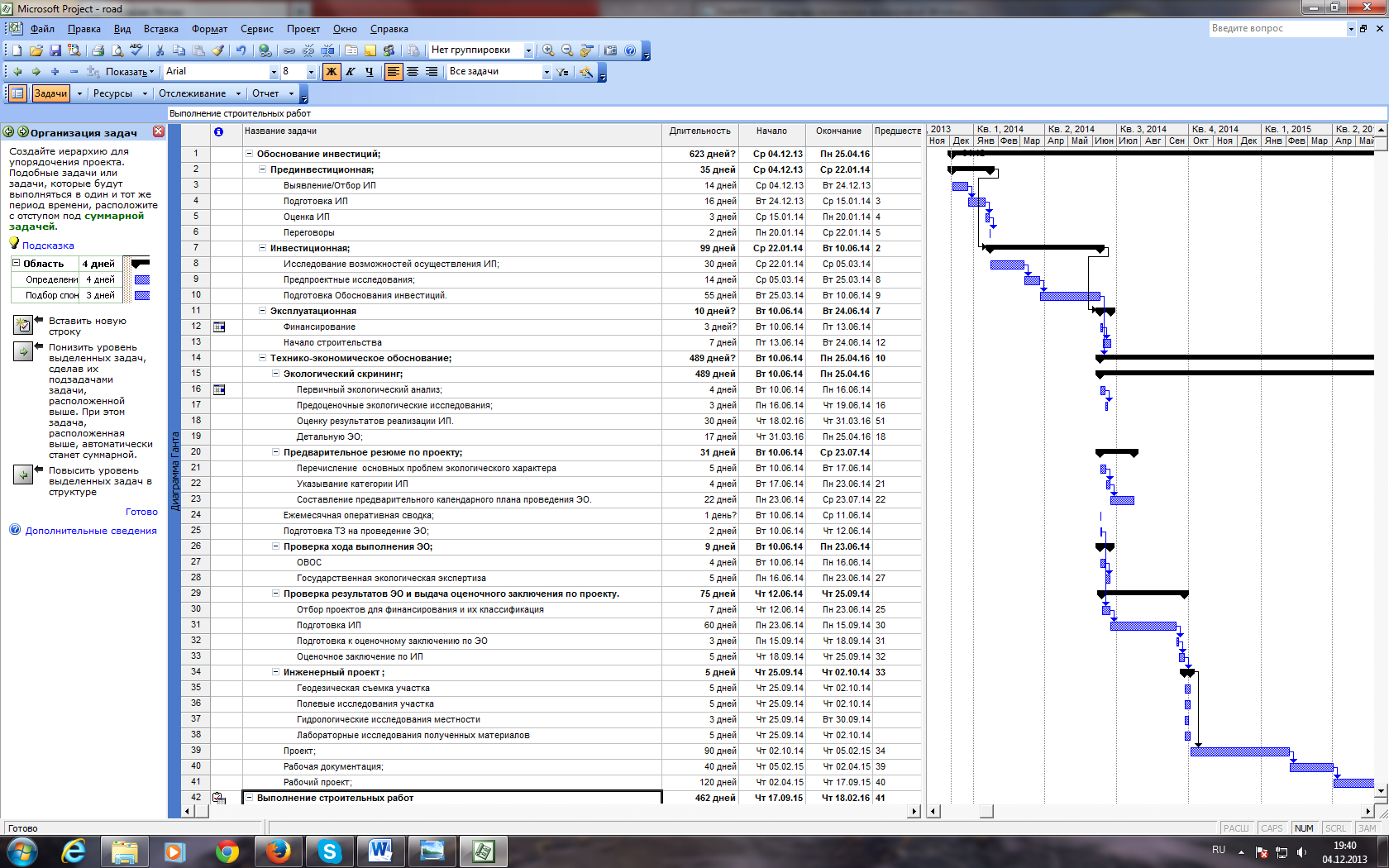
Task: Collapse Обоснование инвестиций summary task
Action: pyautogui.click(x=249, y=154)
